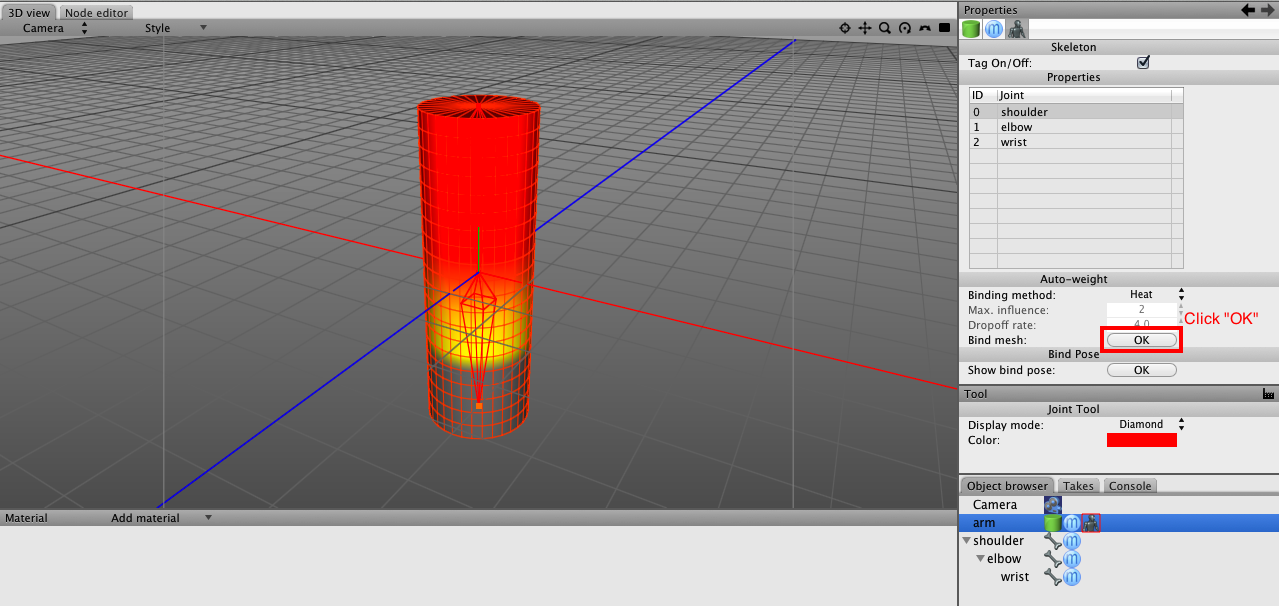Click the red joint Color swatch
This screenshot has height=606, width=1279.
point(1141,440)
